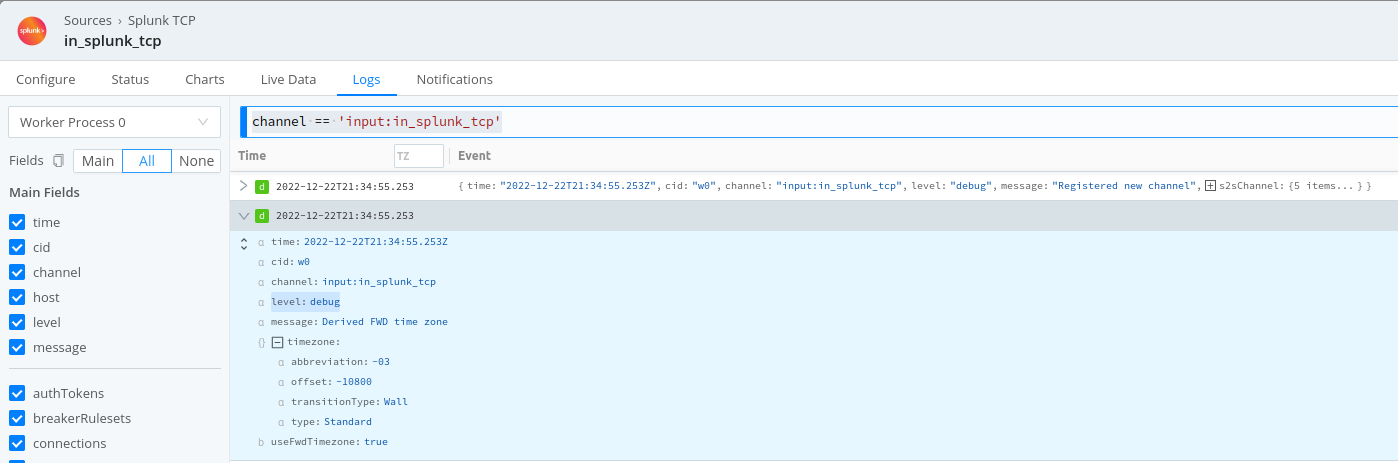1398x463 pixels.
Task: Toggle the host field checkbox
Action: click(x=17, y=297)
